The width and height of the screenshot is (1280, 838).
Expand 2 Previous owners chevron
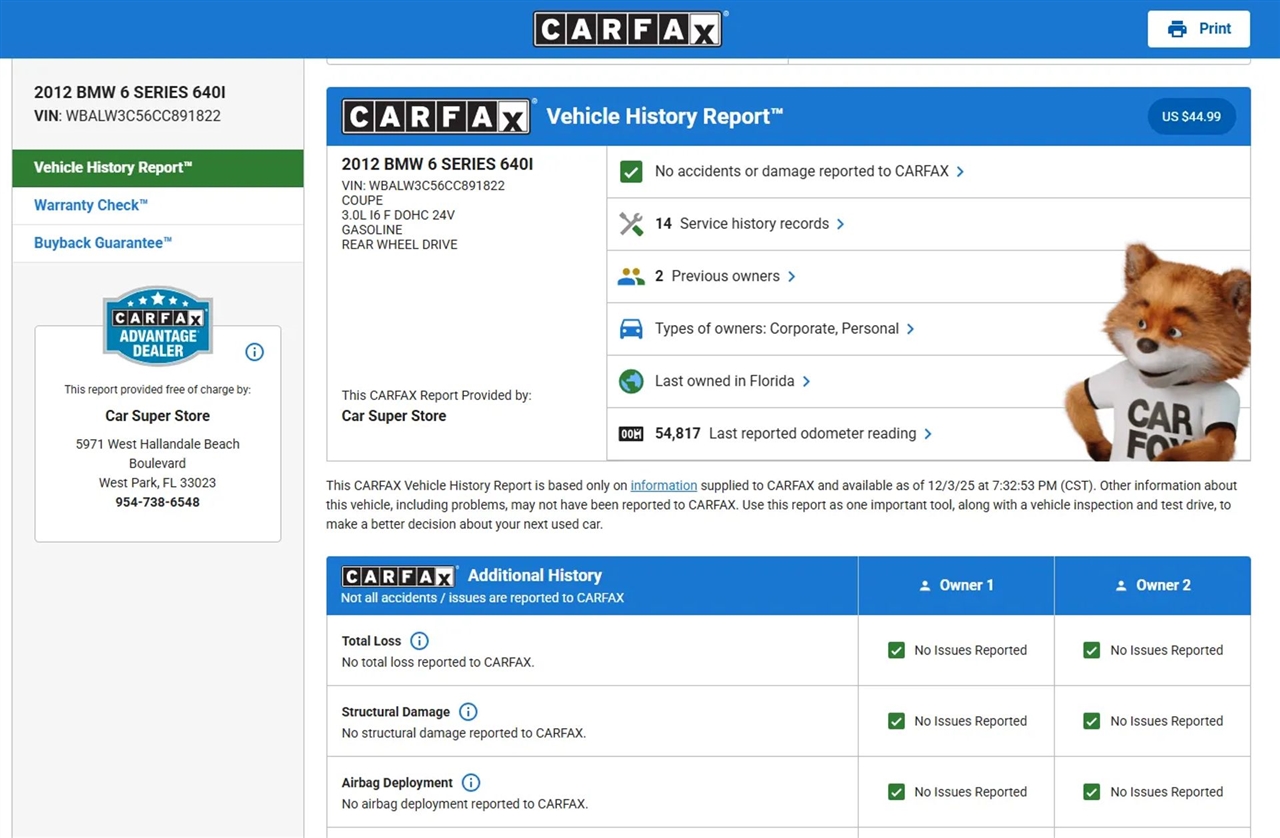pyautogui.click(x=791, y=277)
